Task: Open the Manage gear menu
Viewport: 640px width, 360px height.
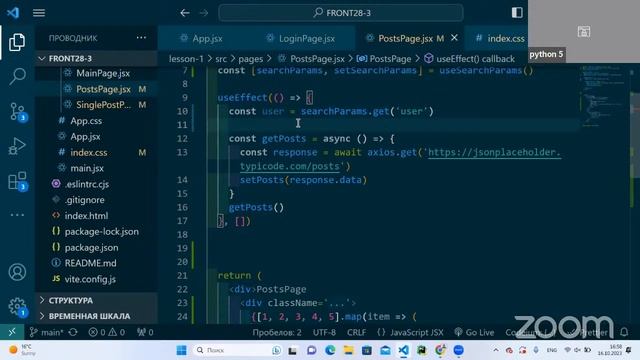Action: point(17,306)
